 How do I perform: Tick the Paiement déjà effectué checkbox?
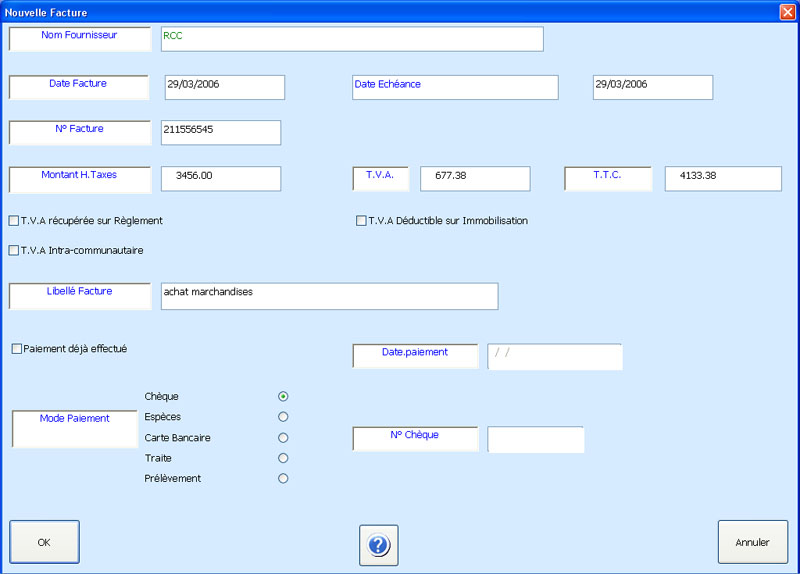[x=17, y=349]
